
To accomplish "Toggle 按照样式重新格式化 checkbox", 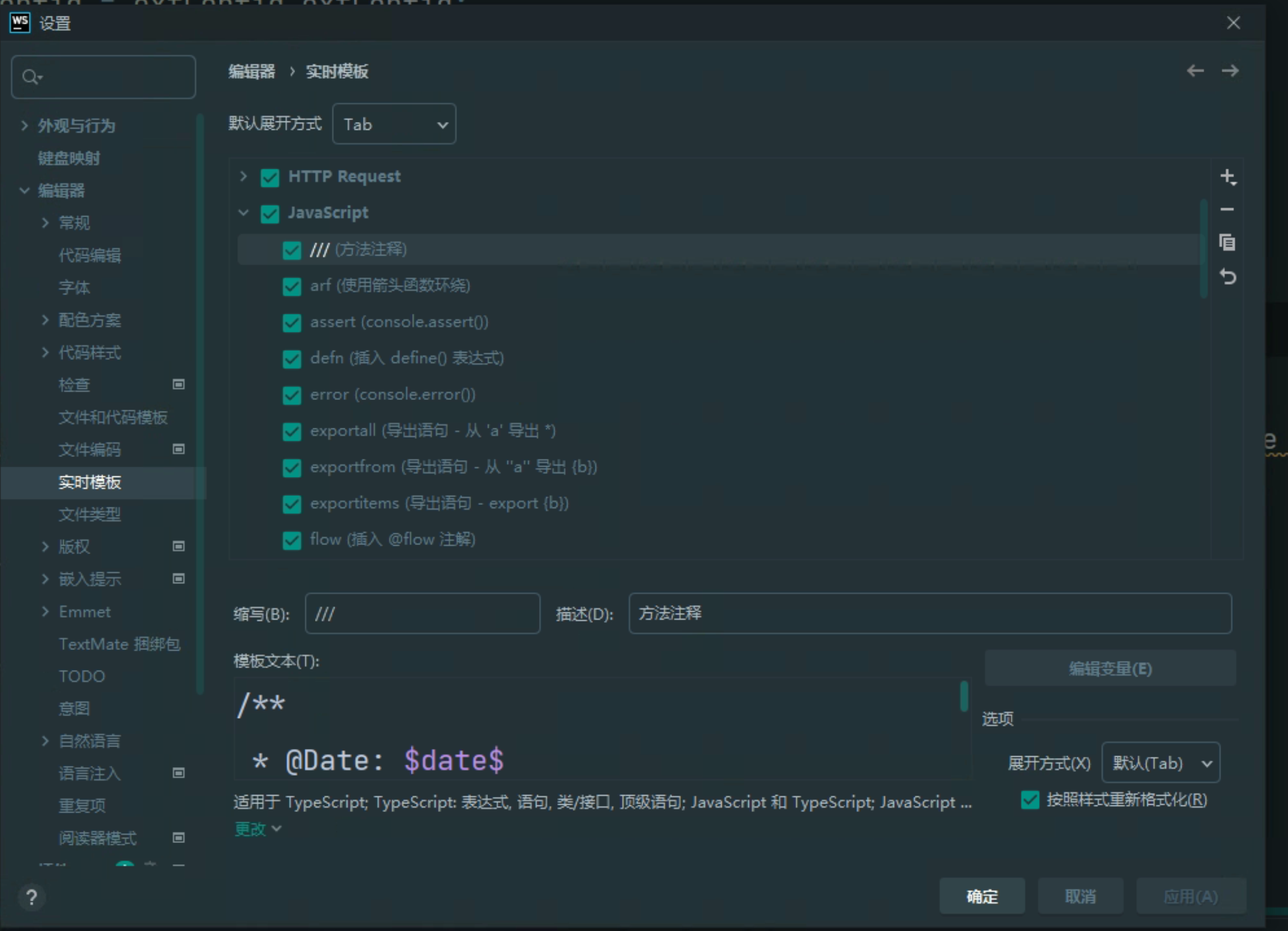I will tap(1030, 800).
